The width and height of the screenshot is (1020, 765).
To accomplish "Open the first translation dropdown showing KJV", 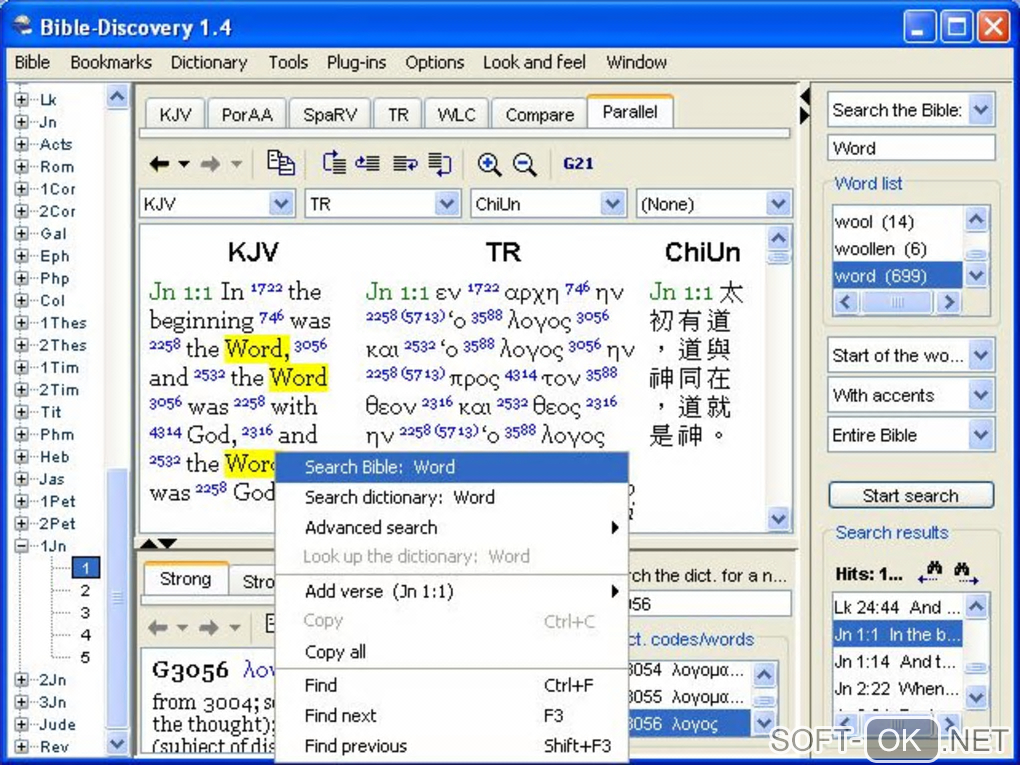I will (x=281, y=204).
